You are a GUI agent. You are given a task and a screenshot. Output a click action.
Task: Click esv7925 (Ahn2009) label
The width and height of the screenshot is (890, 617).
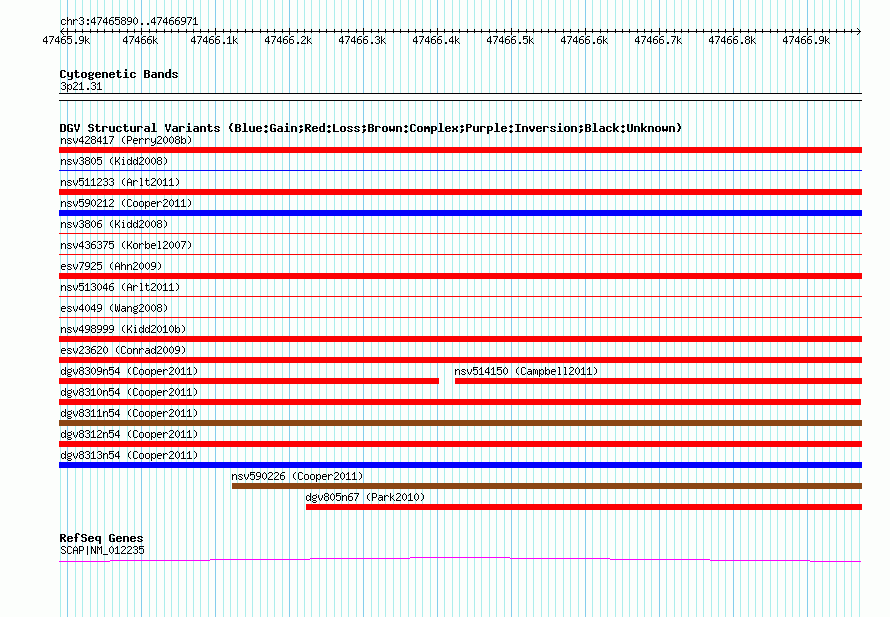tap(111, 266)
